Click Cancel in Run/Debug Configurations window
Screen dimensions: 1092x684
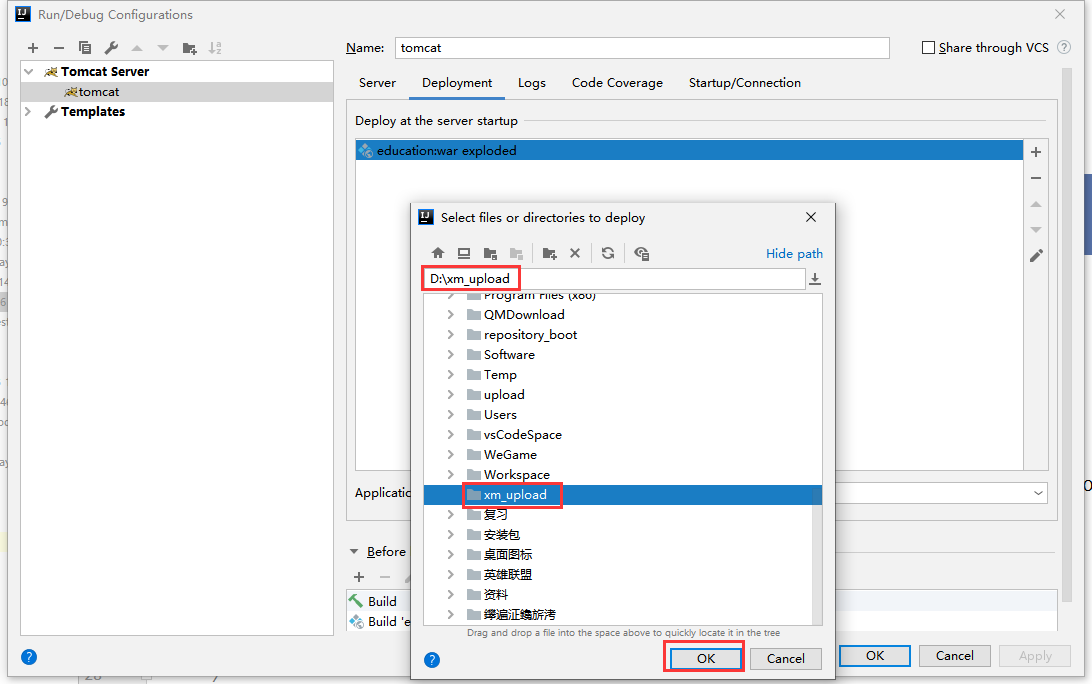click(x=954, y=655)
